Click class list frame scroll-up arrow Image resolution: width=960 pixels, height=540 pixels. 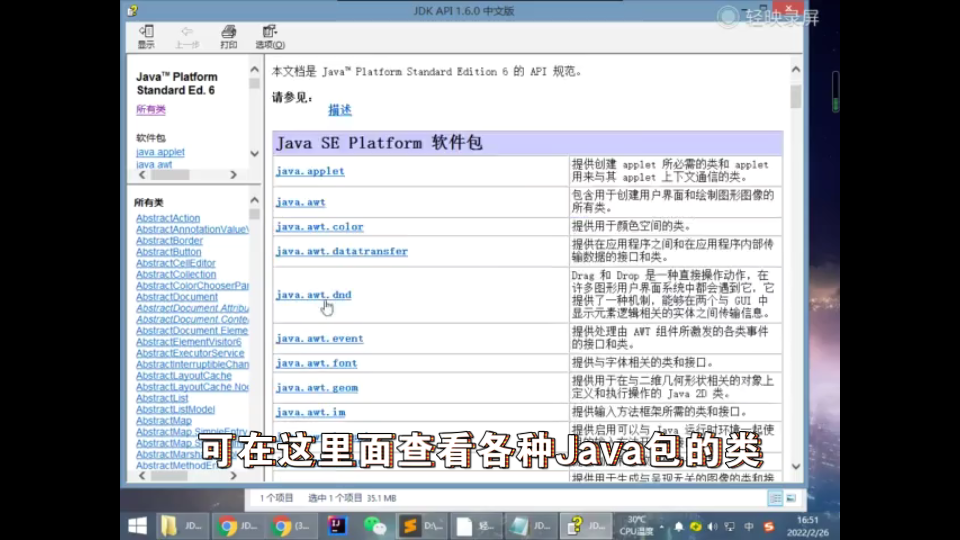(x=255, y=200)
